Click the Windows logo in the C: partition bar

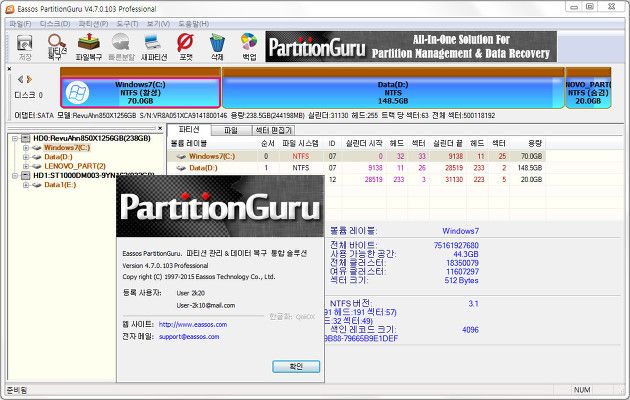pyautogui.click(x=77, y=93)
